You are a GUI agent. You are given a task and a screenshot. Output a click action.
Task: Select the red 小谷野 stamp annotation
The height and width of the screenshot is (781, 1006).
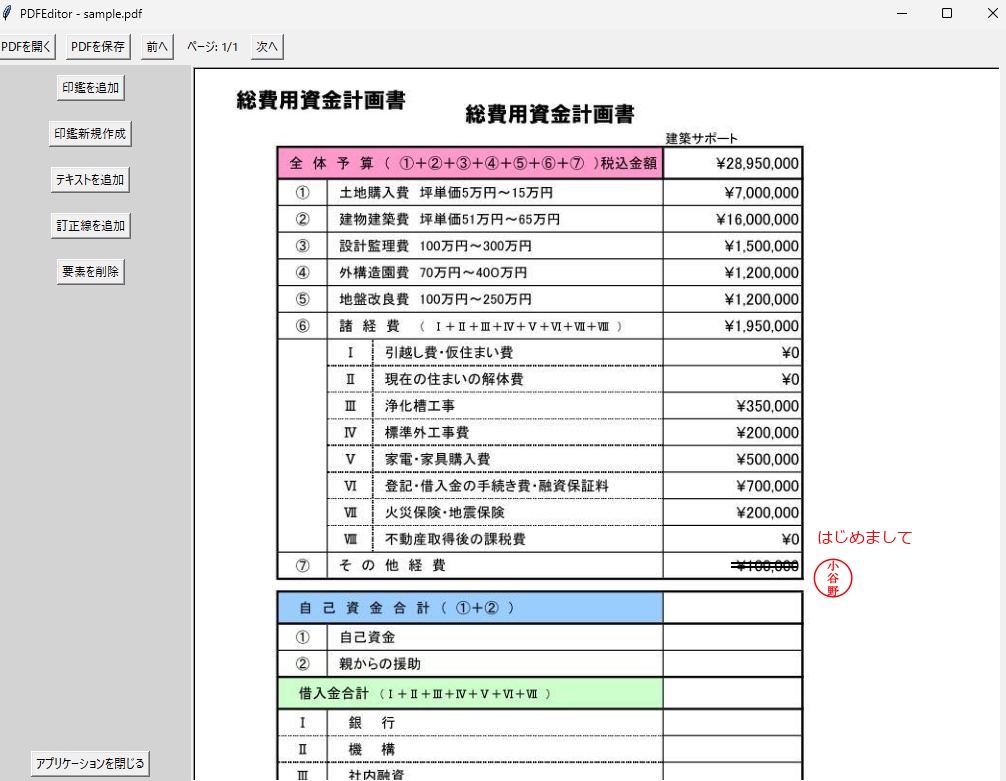click(x=831, y=578)
